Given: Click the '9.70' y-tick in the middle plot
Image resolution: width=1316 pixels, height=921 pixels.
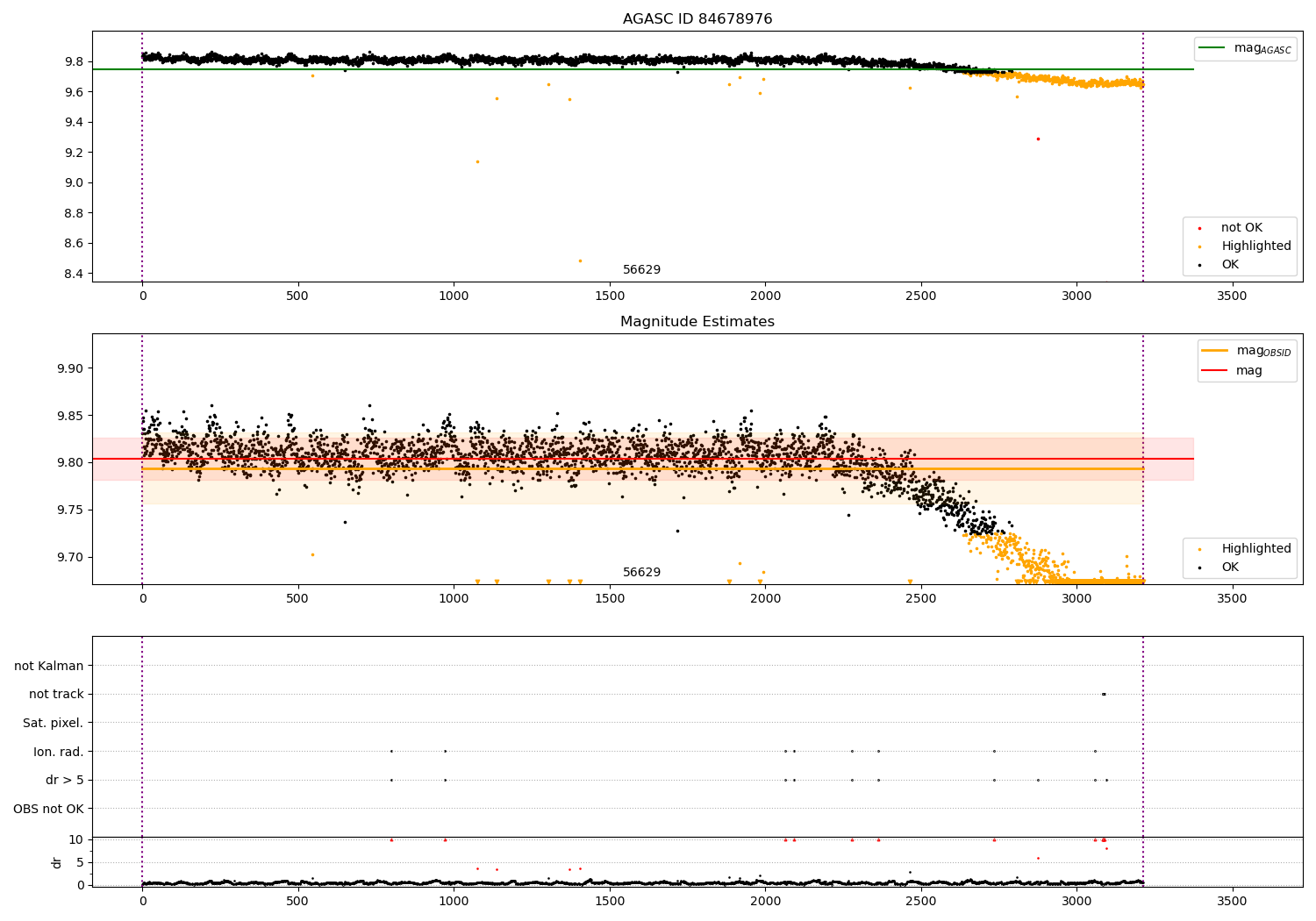Looking at the screenshot, I should [72, 557].
